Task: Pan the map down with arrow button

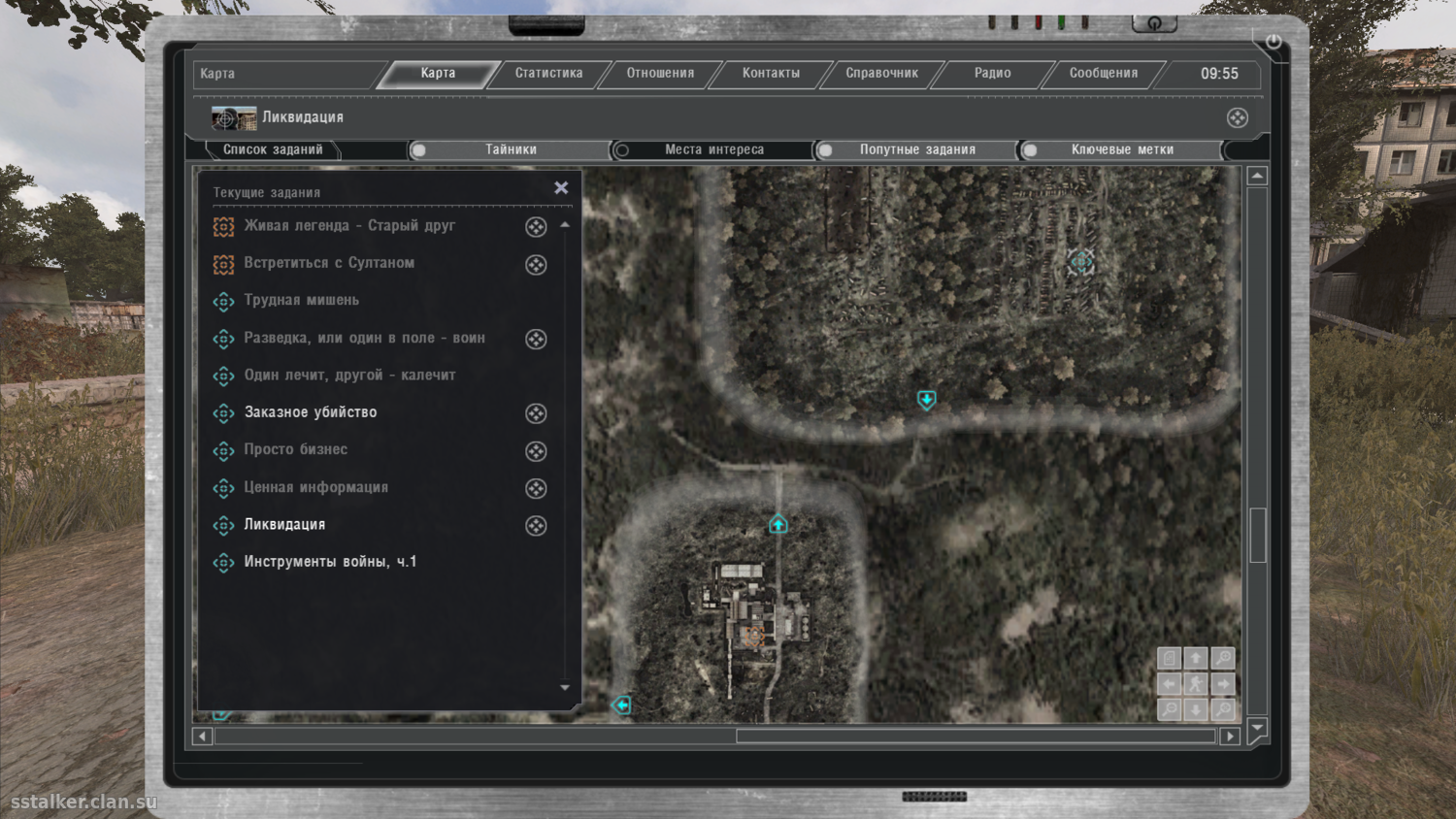Action: coord(1196,710)
